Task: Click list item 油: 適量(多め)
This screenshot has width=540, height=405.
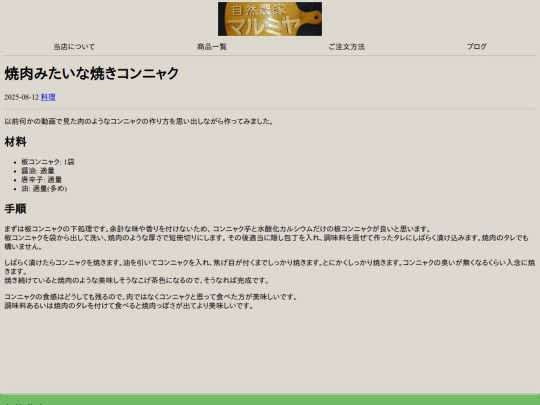Action: click(x=44, y=189)
